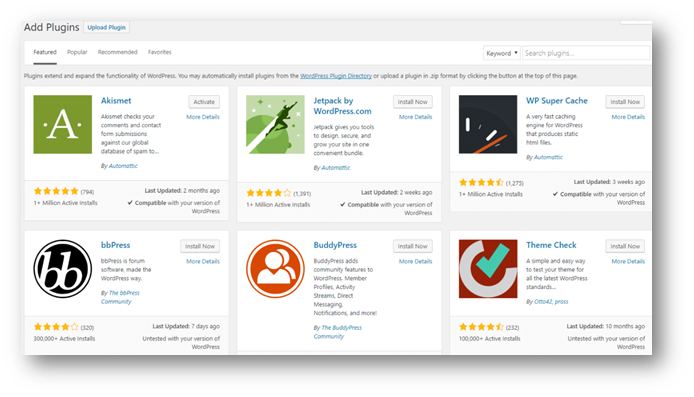Install the Jetpack plugin now
This screenshot has height=397, width=694.
point(413,102)
